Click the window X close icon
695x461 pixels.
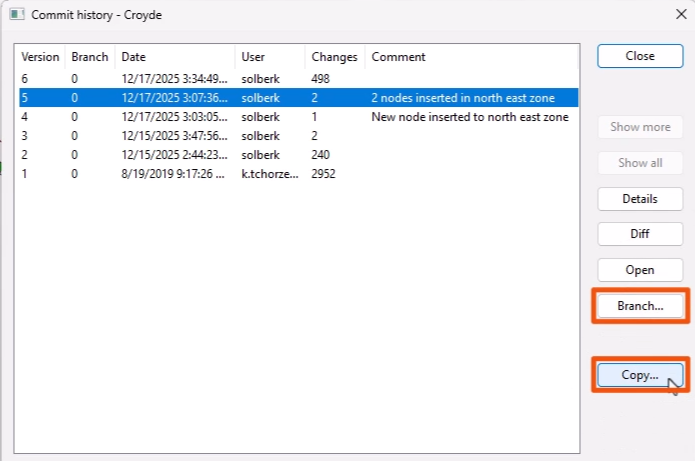[681, 15]
